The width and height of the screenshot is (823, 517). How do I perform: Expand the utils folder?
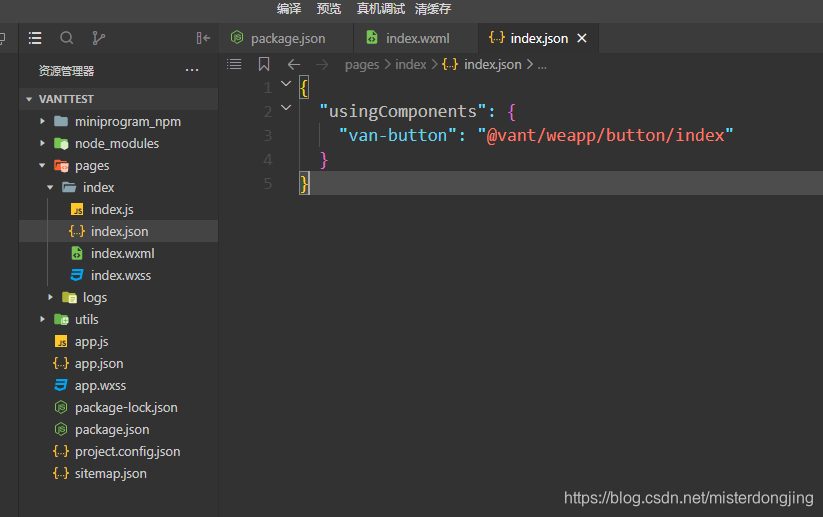coord(43,319)
